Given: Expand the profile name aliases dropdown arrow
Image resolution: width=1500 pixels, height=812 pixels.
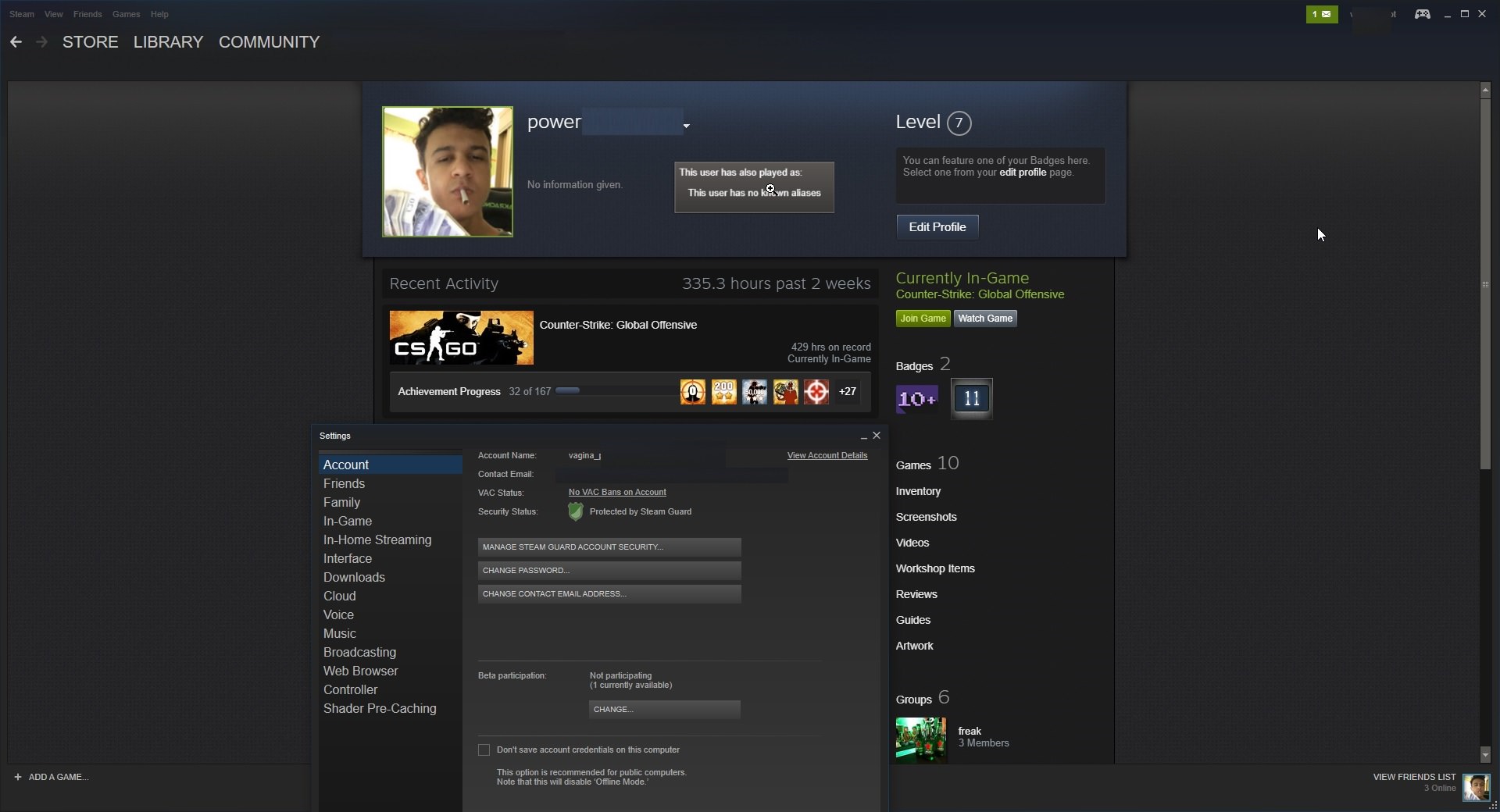Looking at the screenshot, I should [686, 126].
